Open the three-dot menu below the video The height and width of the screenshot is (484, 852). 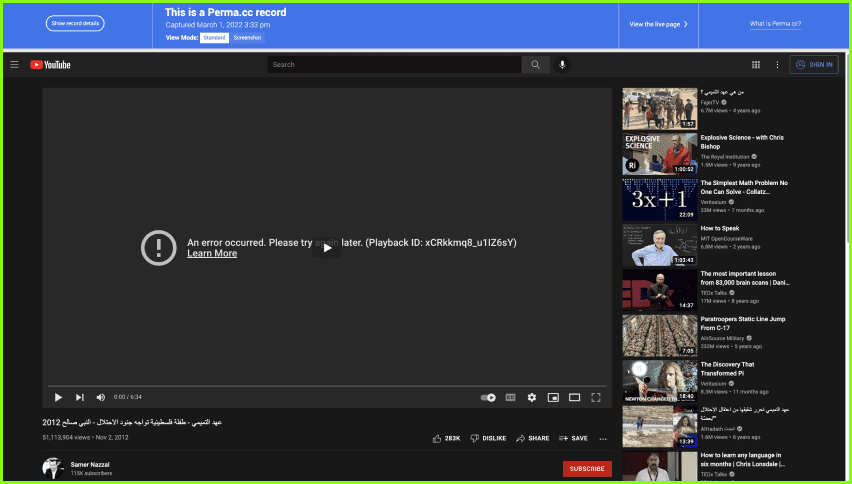602,438
